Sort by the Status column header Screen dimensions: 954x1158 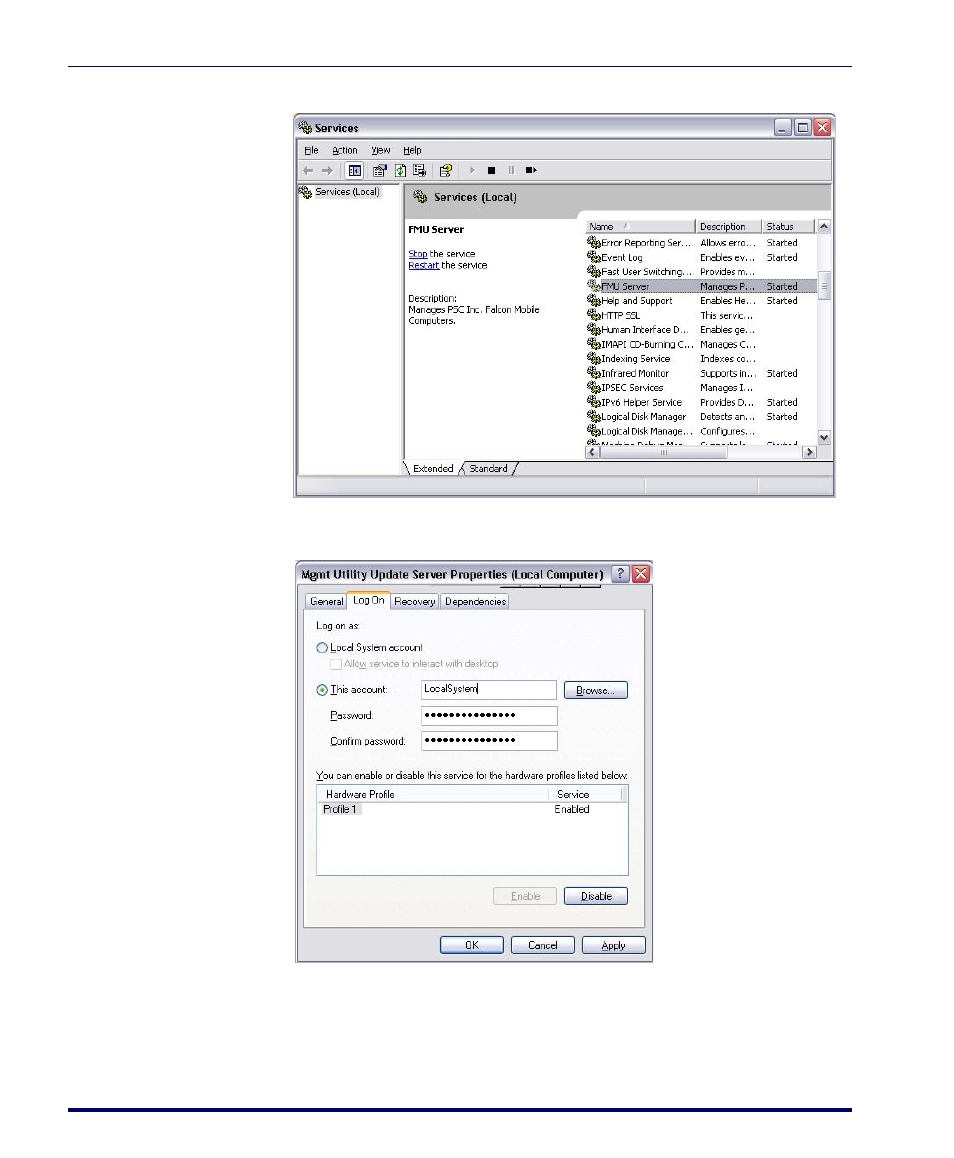click(x=788, y=227)
